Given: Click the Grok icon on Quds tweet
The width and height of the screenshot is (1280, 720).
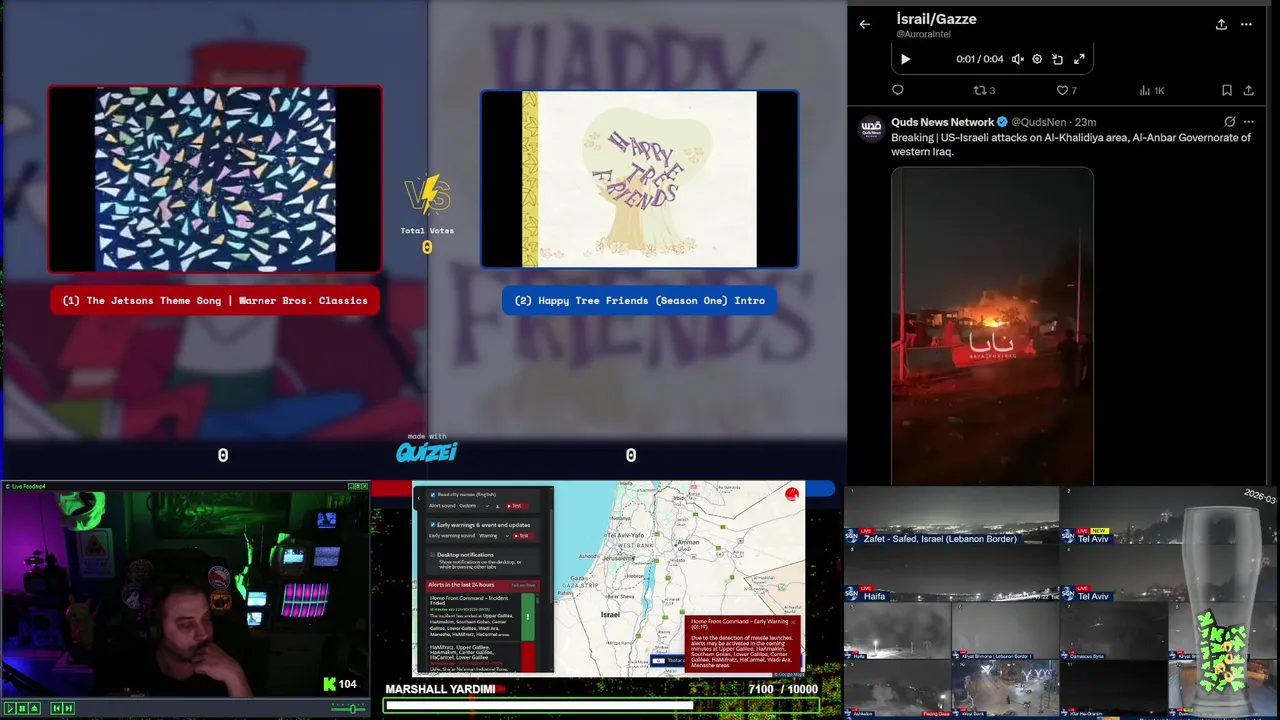Looking at the screenshot, I should click(1229, 122).
